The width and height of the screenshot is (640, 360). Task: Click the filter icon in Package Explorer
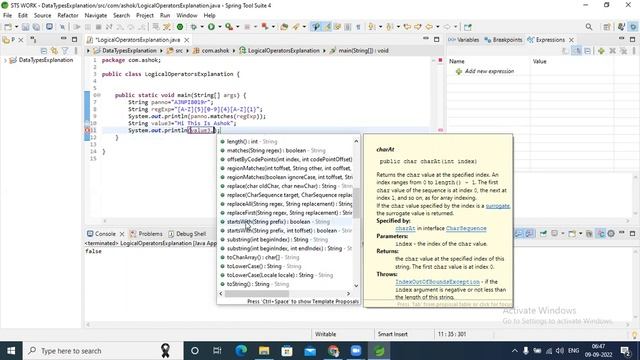click(x=65, y=51)
